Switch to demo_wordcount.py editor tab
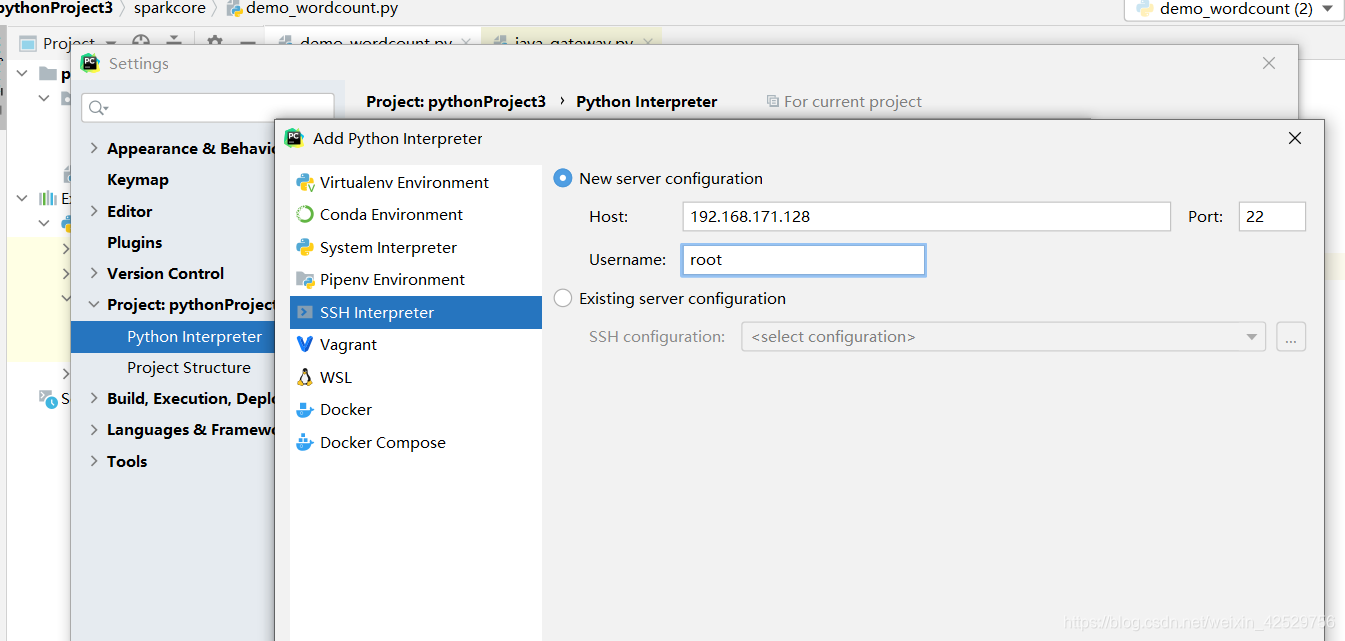 click(375, 43)
